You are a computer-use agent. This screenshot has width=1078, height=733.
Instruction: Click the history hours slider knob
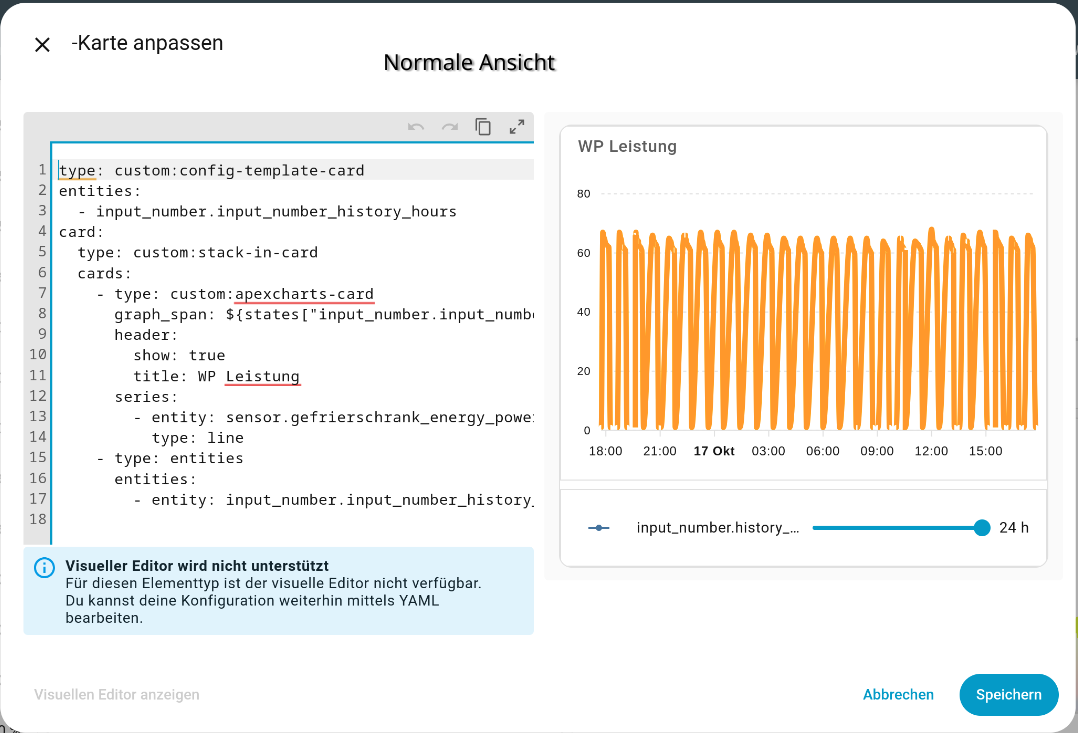tap(982, 527)
